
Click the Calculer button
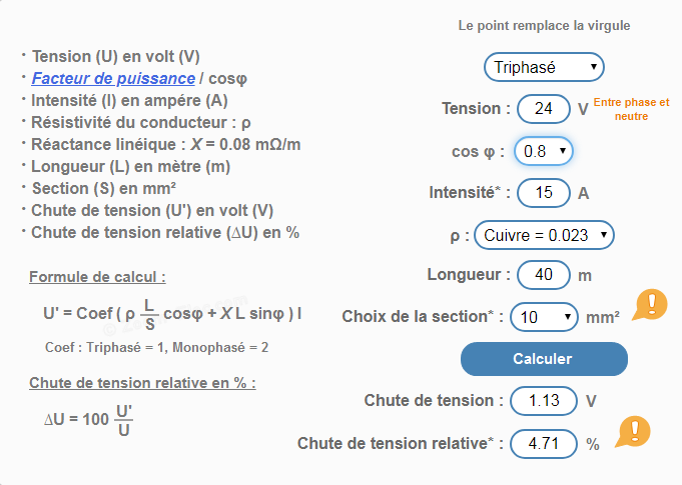[x=544, y=359]
